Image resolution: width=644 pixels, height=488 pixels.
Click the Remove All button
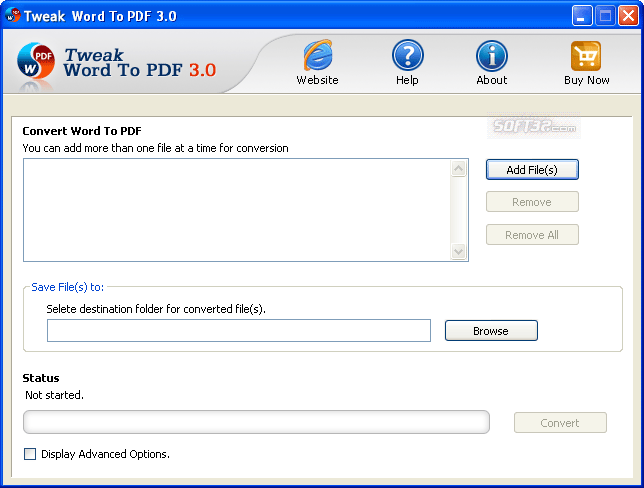click(x=532, y=235)
